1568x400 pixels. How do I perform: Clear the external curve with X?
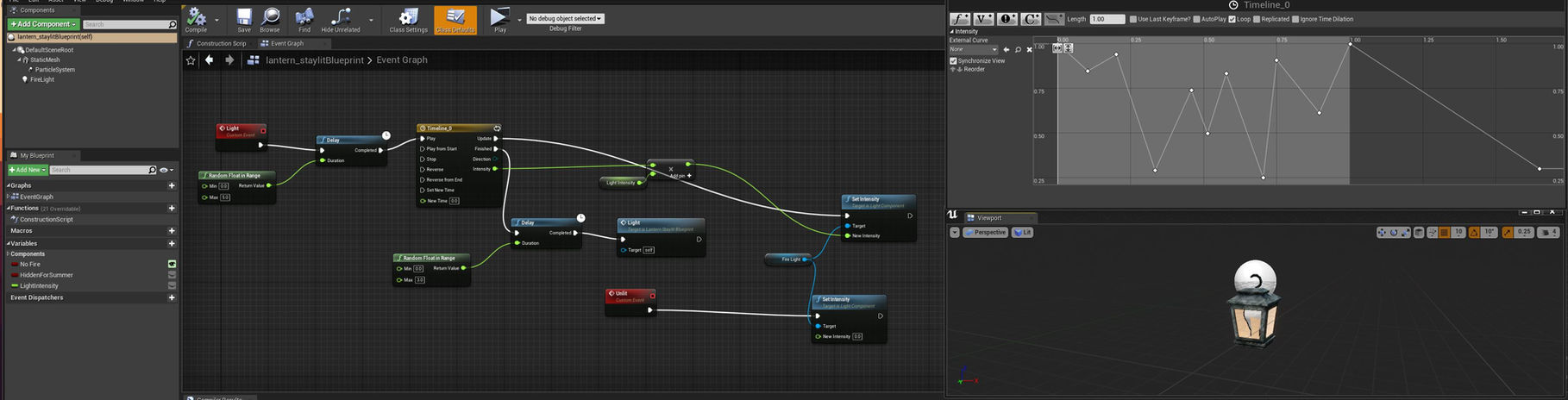(1029, 49)
